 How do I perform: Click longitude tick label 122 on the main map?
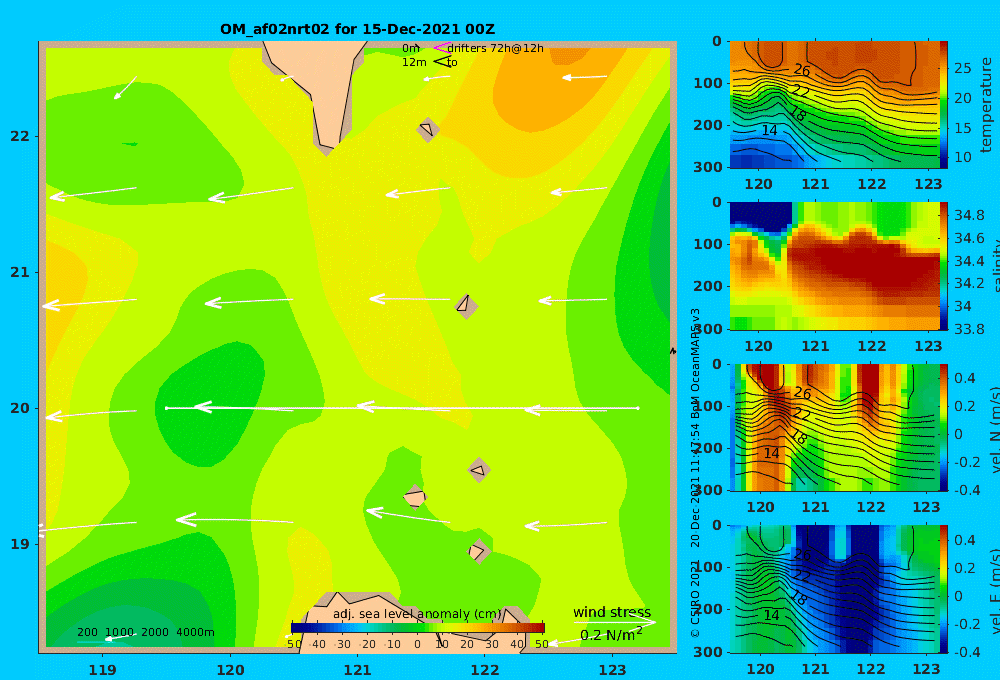pyautogui.click(x=485, y=670)
